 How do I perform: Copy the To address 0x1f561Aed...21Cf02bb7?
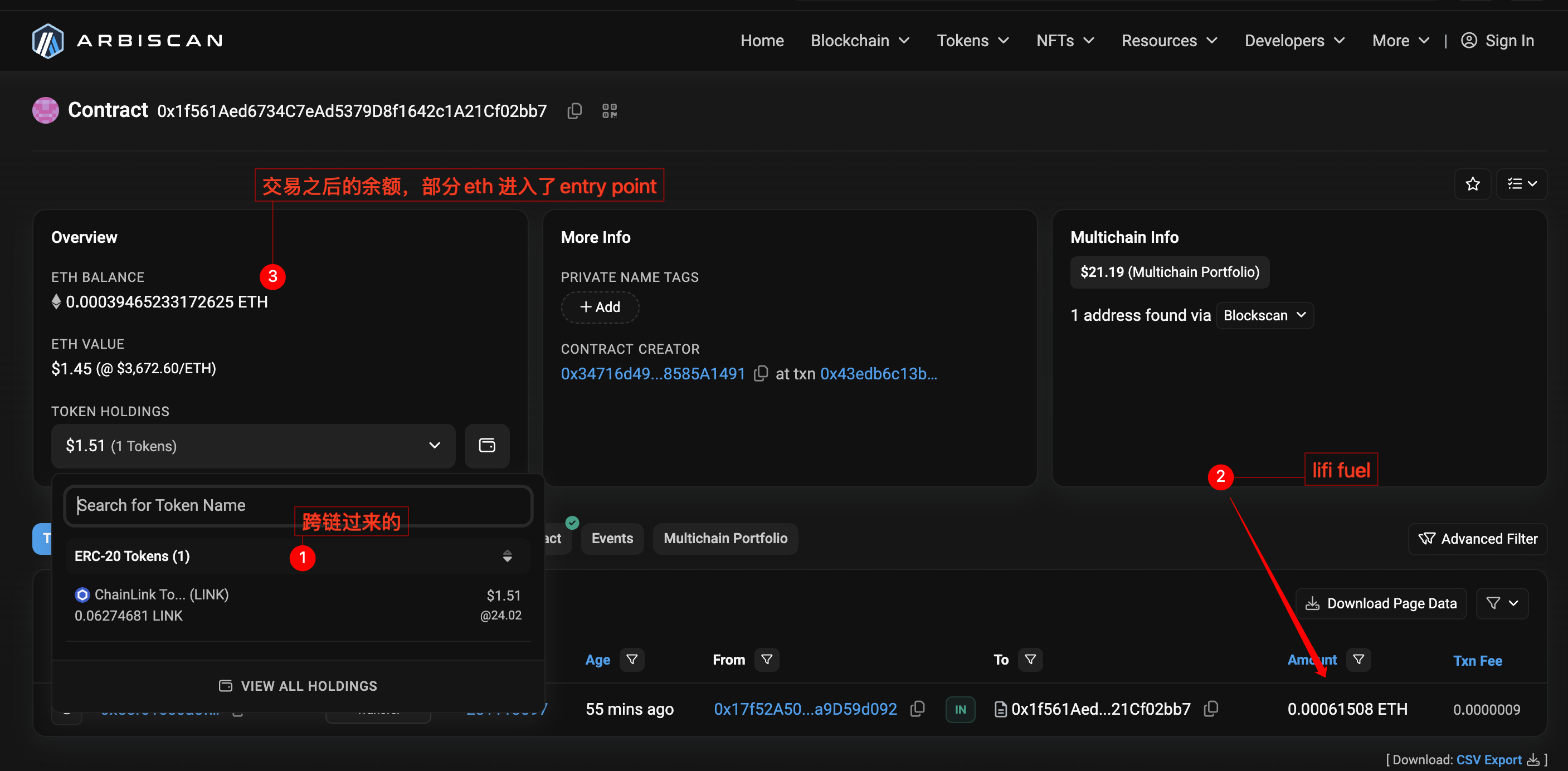(1211, 708)
